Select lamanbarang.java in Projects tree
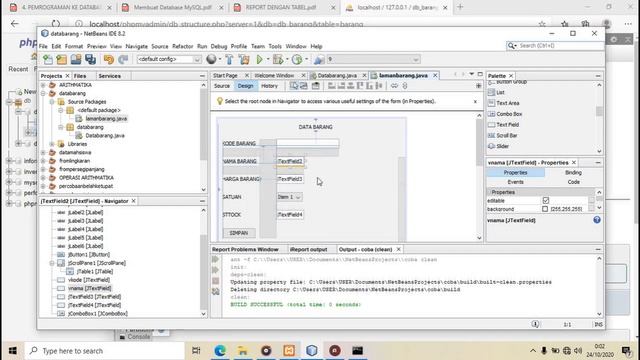The image size is (640, 360). [x=106, y=119]
